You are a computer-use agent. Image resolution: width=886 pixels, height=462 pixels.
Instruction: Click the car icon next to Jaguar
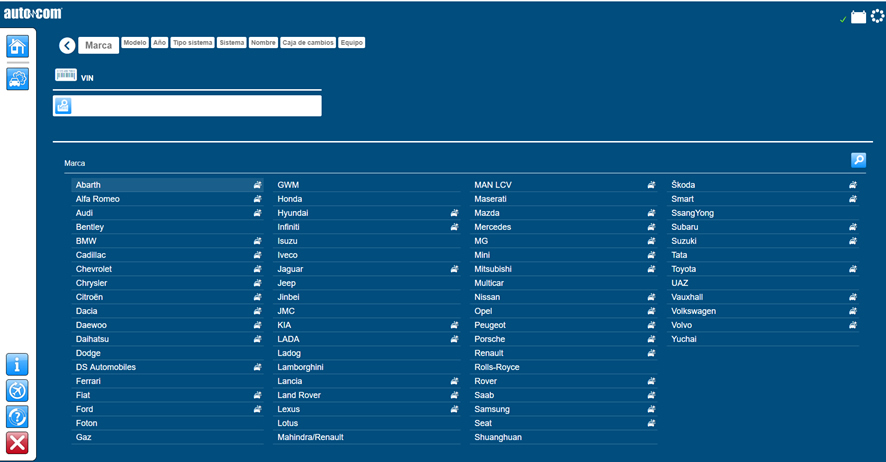(x=454, y=269)
